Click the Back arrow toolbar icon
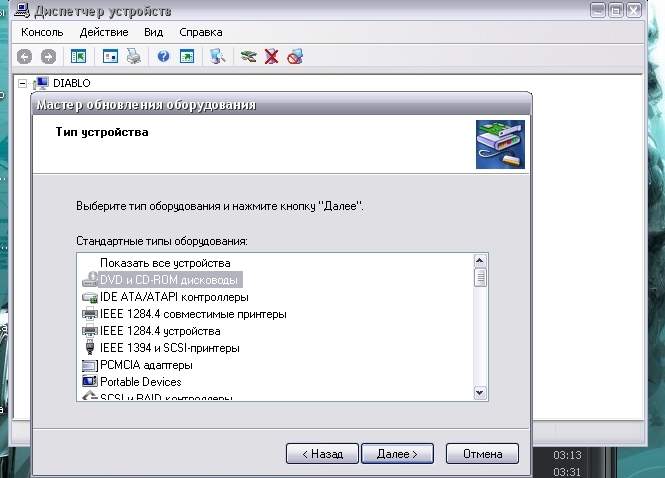This screenshot has width=665, height=478. tap(25, 57)
